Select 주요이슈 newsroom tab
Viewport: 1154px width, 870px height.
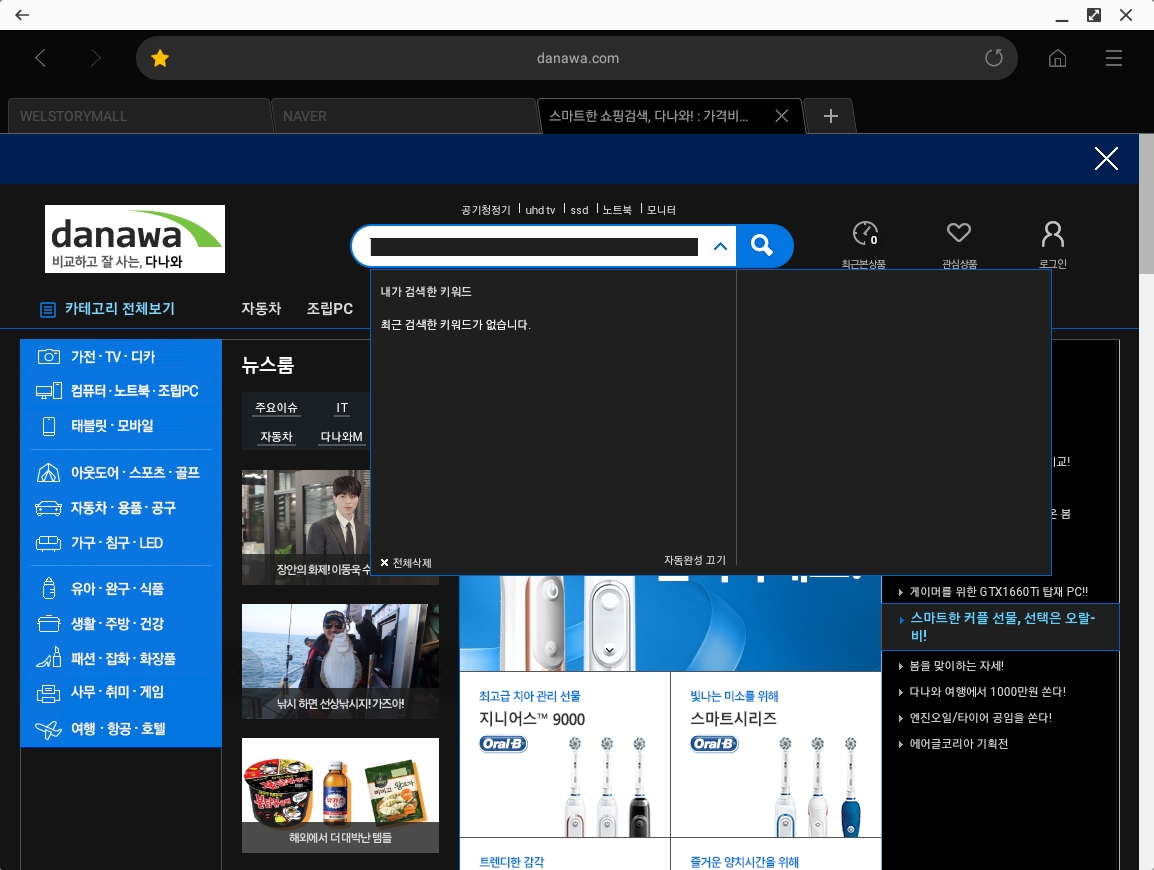[x=276, y=408]
